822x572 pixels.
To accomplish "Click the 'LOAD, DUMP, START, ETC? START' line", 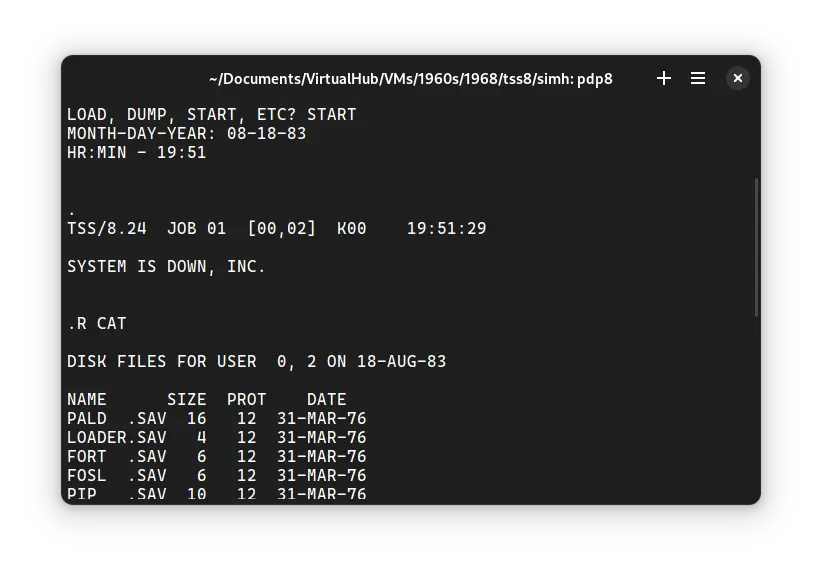I will coord(211,115).
